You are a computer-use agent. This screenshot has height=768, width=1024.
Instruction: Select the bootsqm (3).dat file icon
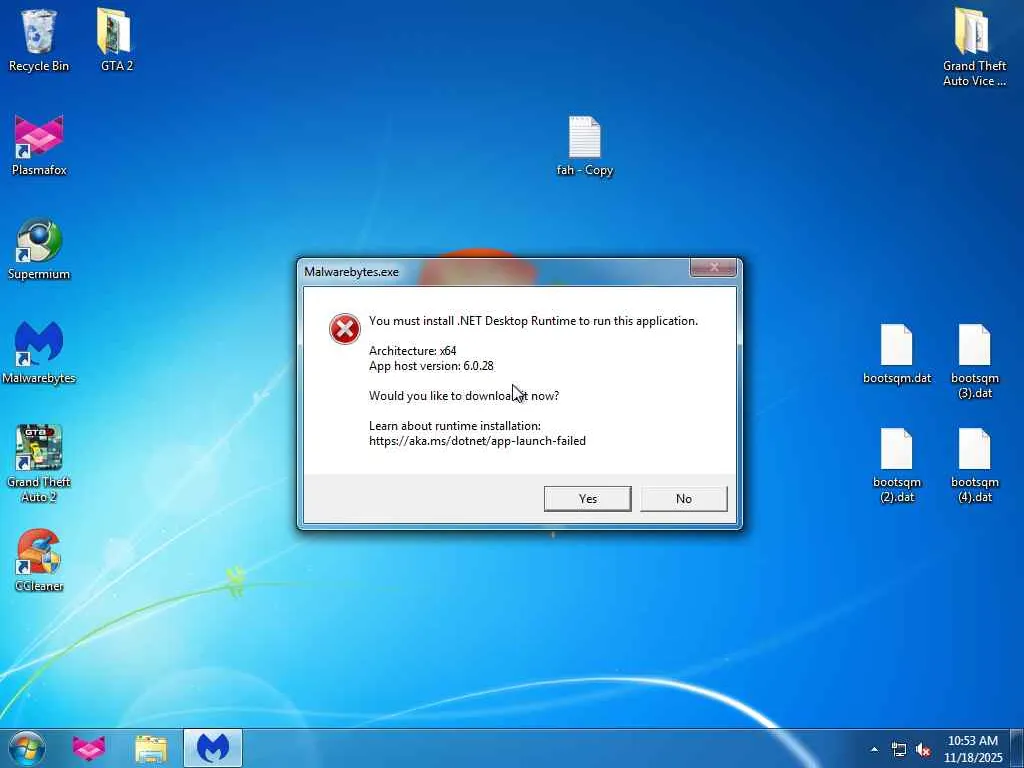pyautogui.click(x=974, y=361)
